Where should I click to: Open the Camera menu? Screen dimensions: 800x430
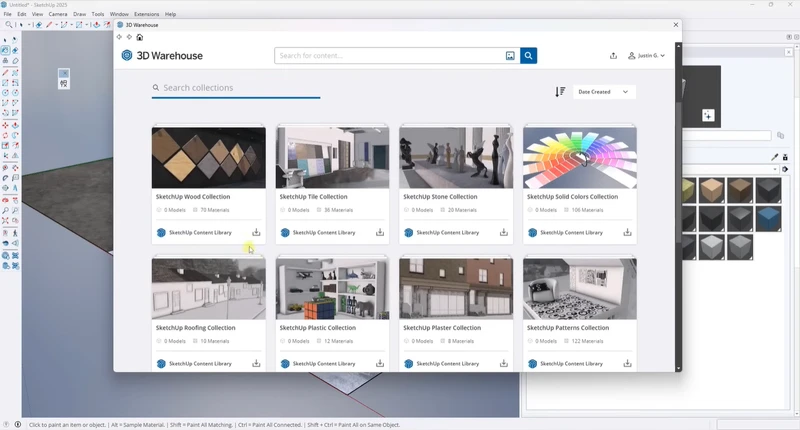click(x=58, y=14)
